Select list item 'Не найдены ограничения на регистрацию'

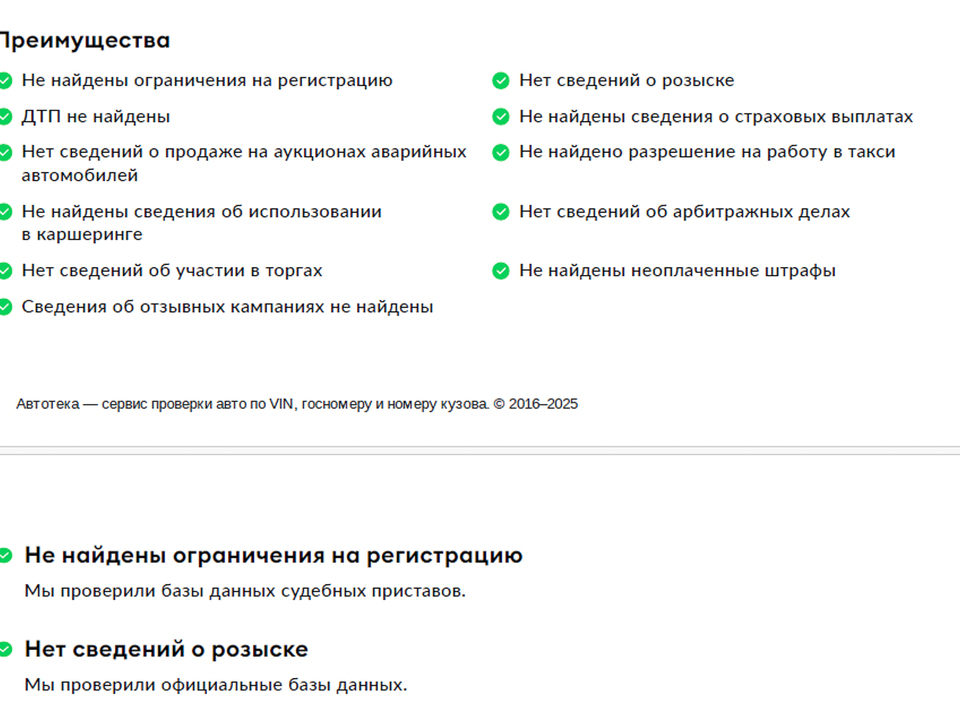click(x=207, y=81)
